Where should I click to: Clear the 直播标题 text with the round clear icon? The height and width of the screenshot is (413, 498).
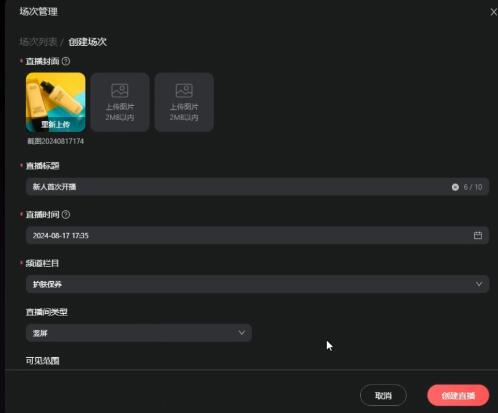click(x=455, y=187)
